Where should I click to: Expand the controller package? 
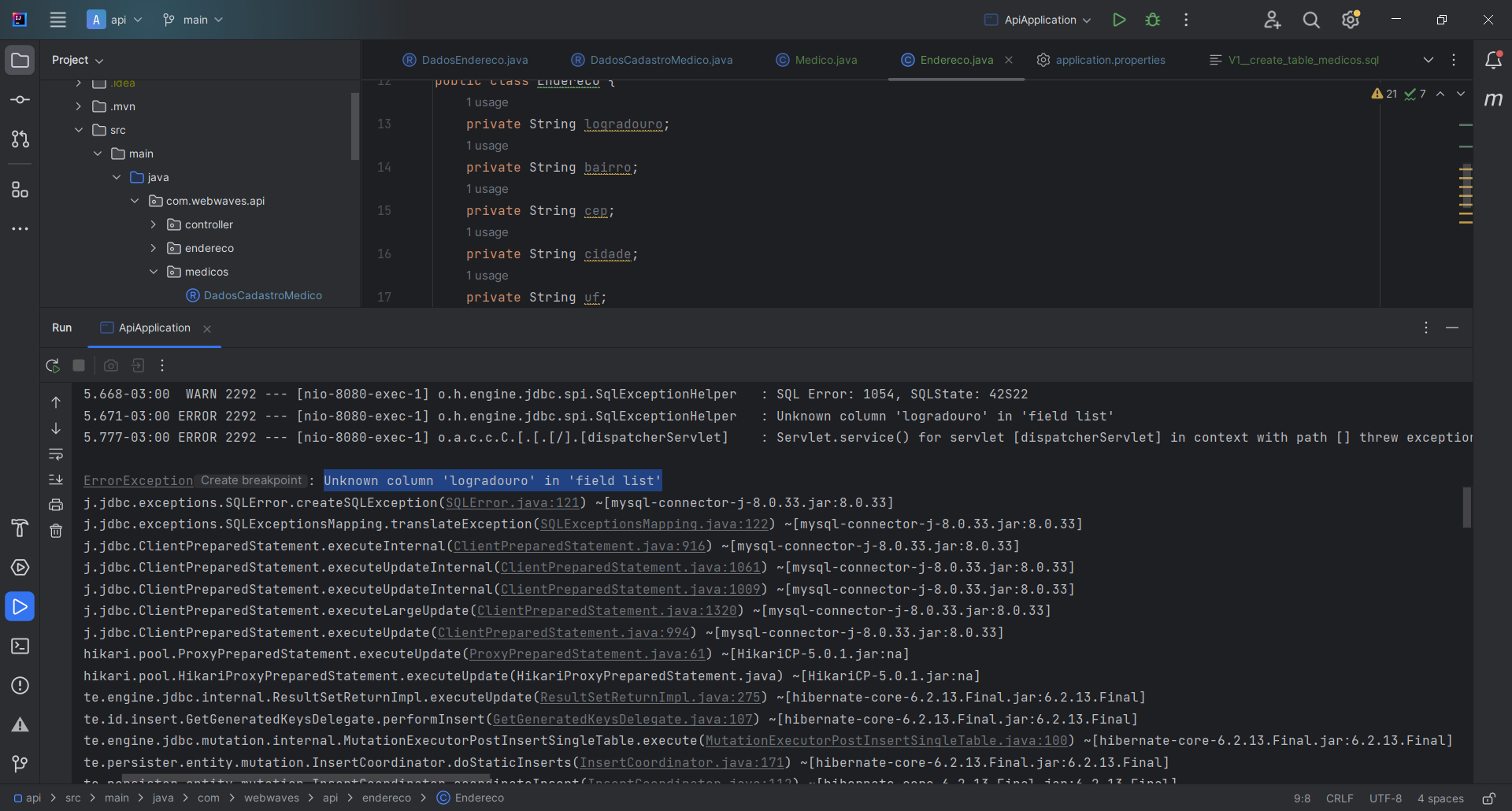[x=154, y=224]
